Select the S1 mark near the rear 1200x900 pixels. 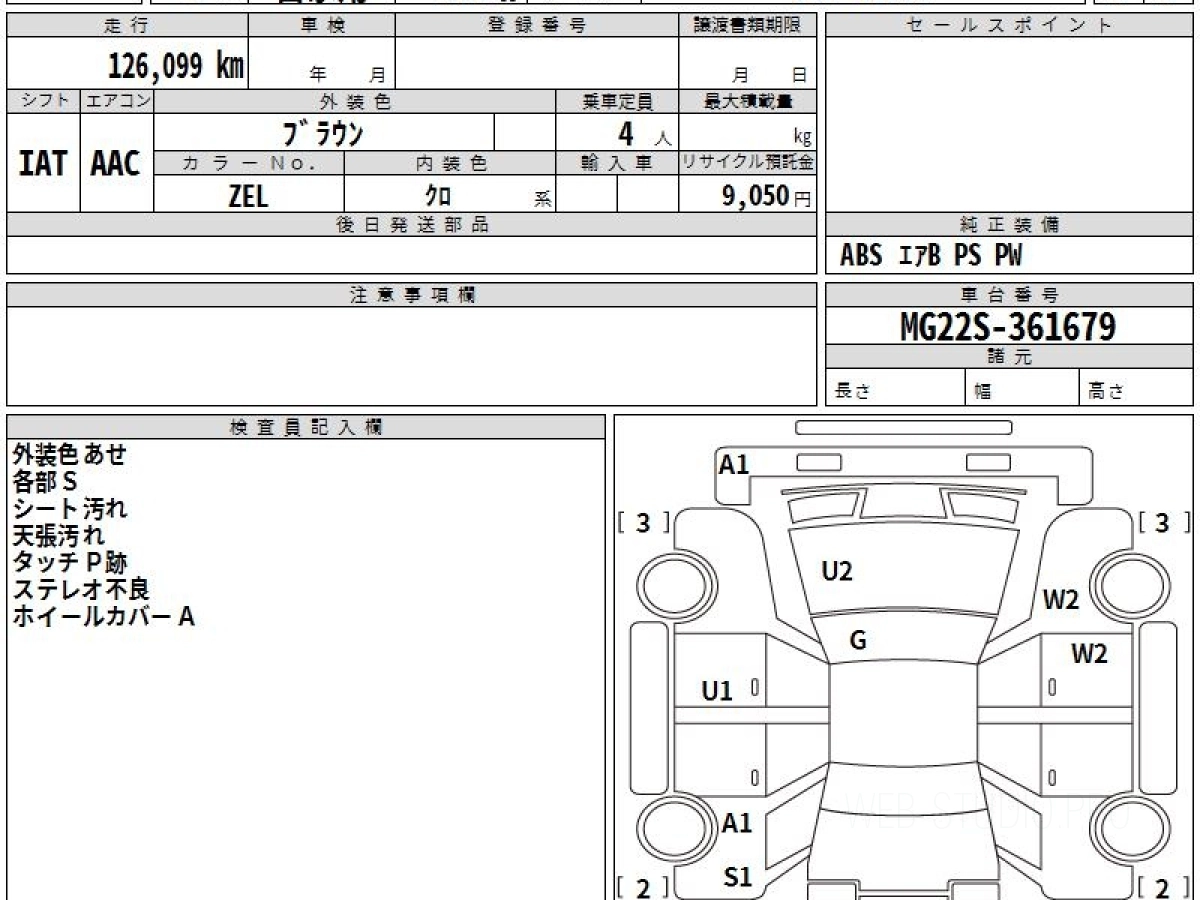click(737, 877)
